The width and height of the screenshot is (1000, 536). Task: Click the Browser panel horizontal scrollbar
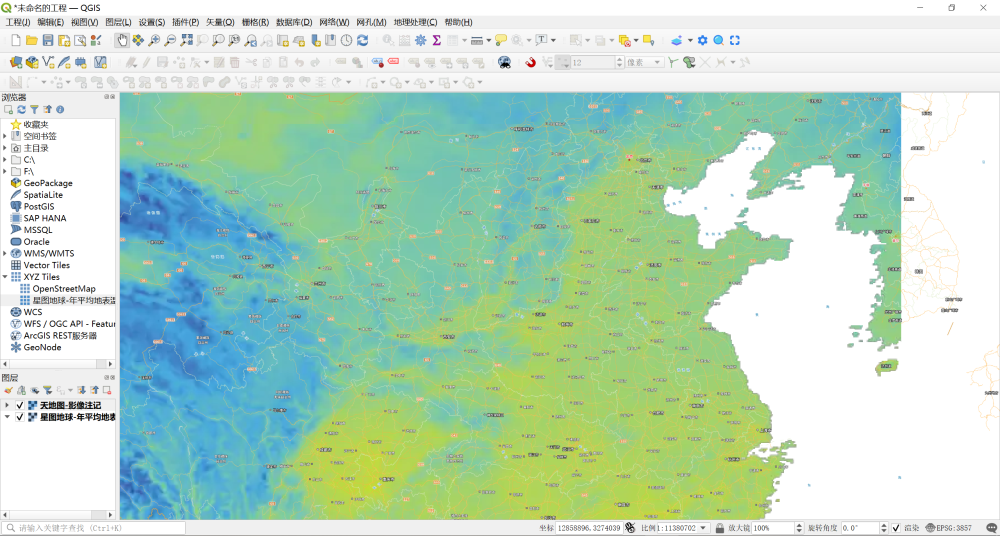click(59, 364)
